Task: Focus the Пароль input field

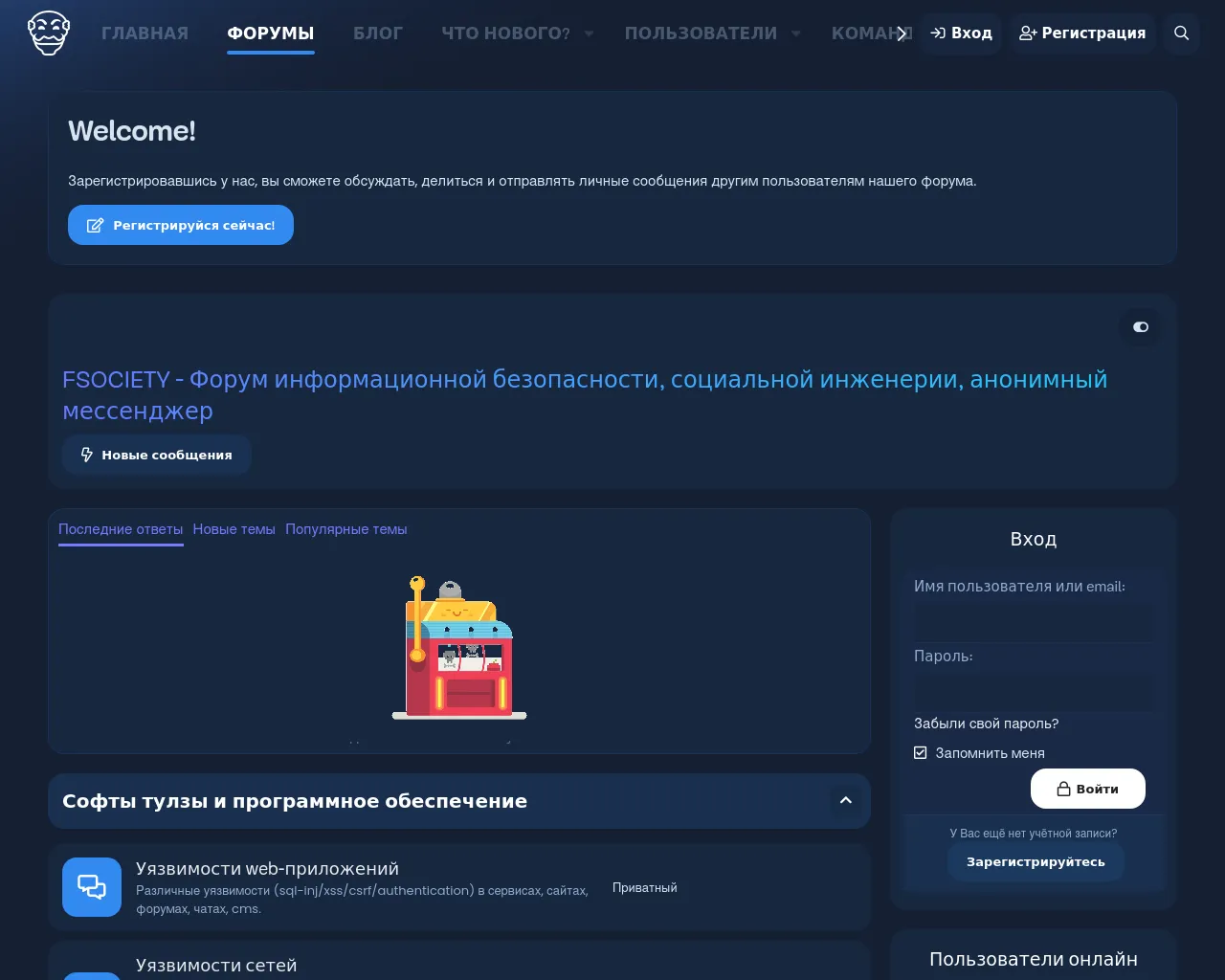Action: point(1034,693)
